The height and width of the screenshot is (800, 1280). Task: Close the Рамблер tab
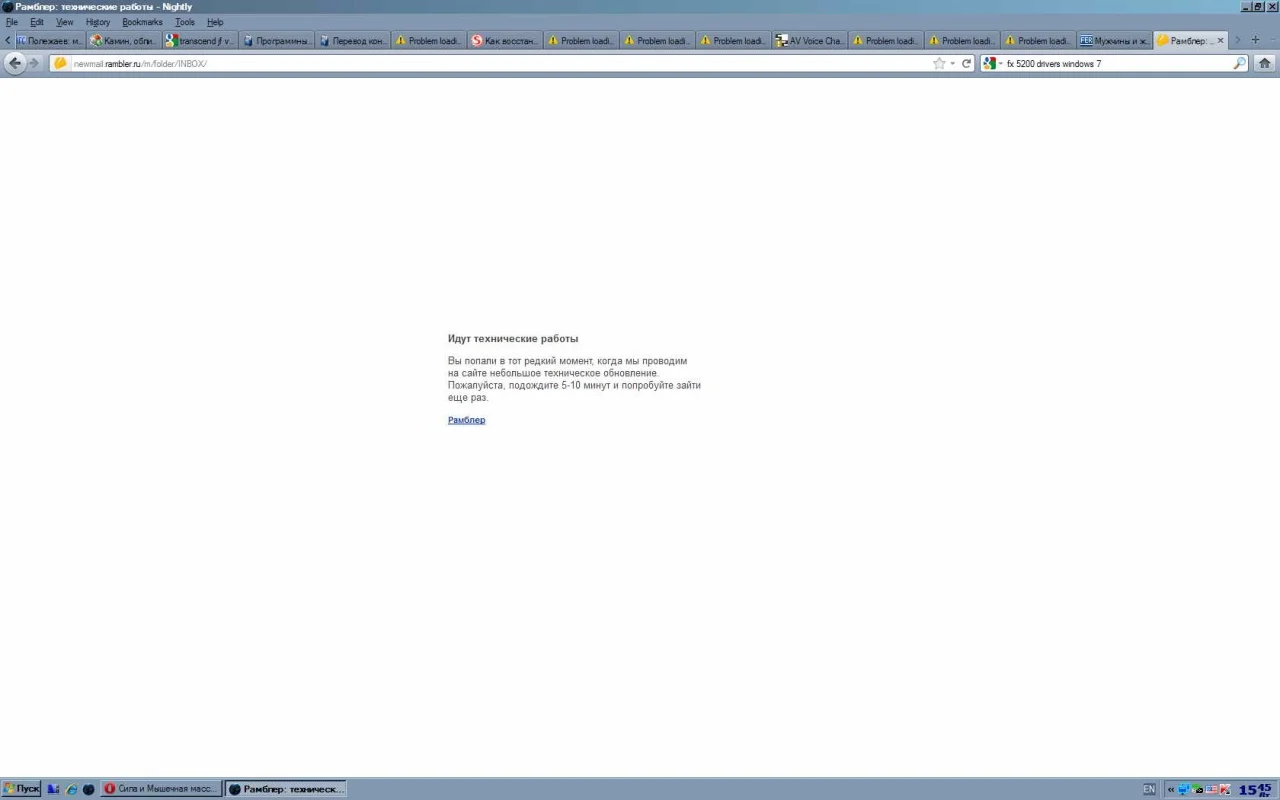click(1220, 41)
